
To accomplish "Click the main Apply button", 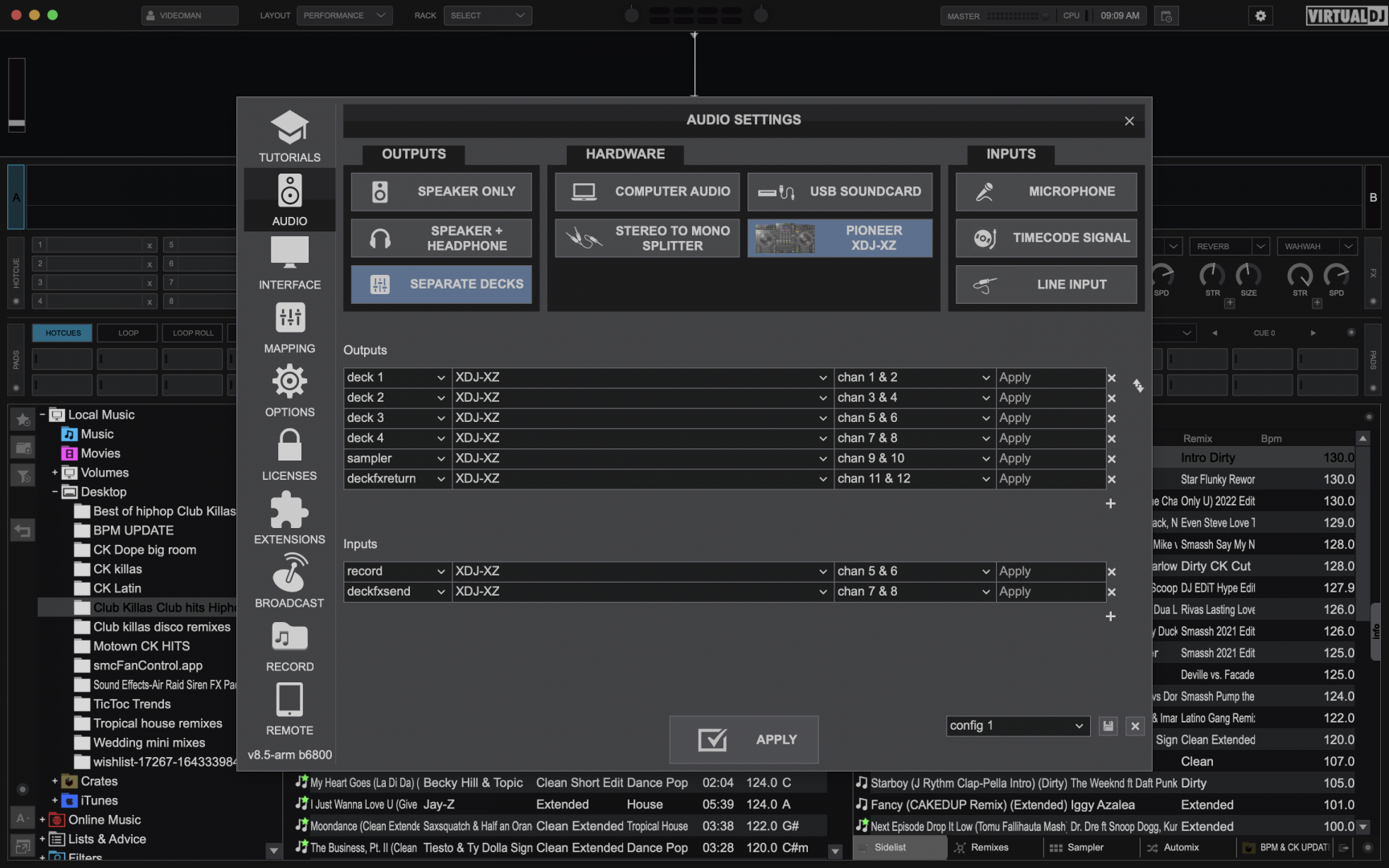I will [744, 739].
